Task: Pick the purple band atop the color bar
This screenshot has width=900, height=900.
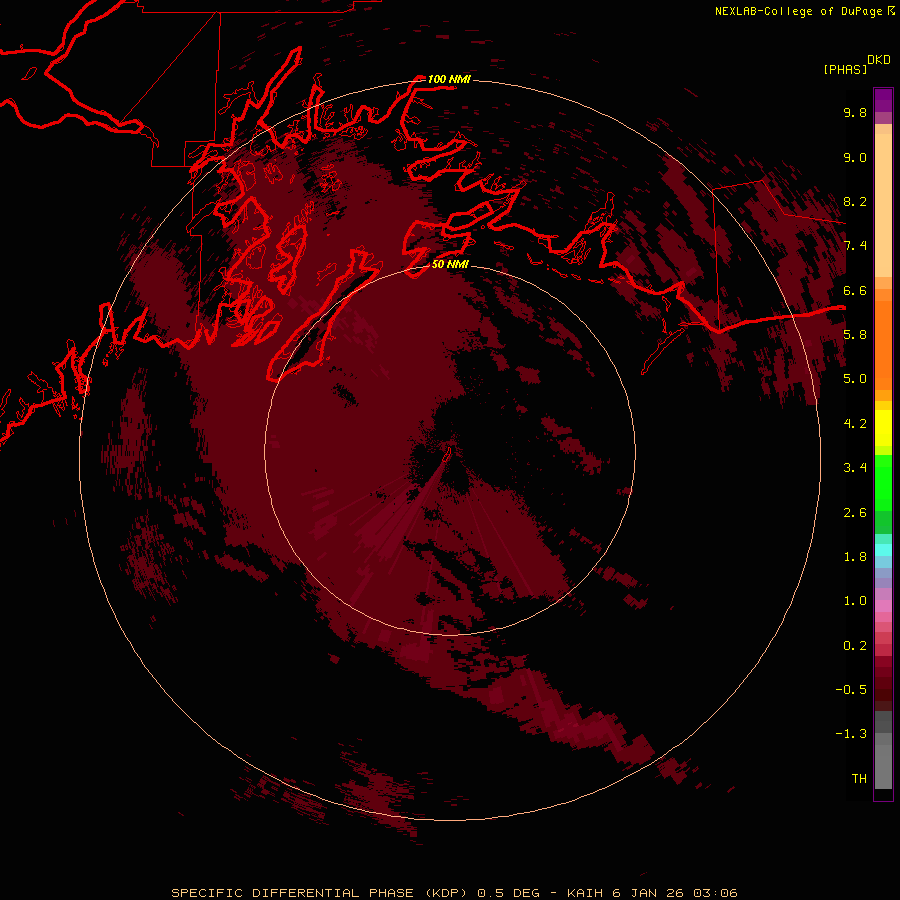Action: [x=883, y=100]
